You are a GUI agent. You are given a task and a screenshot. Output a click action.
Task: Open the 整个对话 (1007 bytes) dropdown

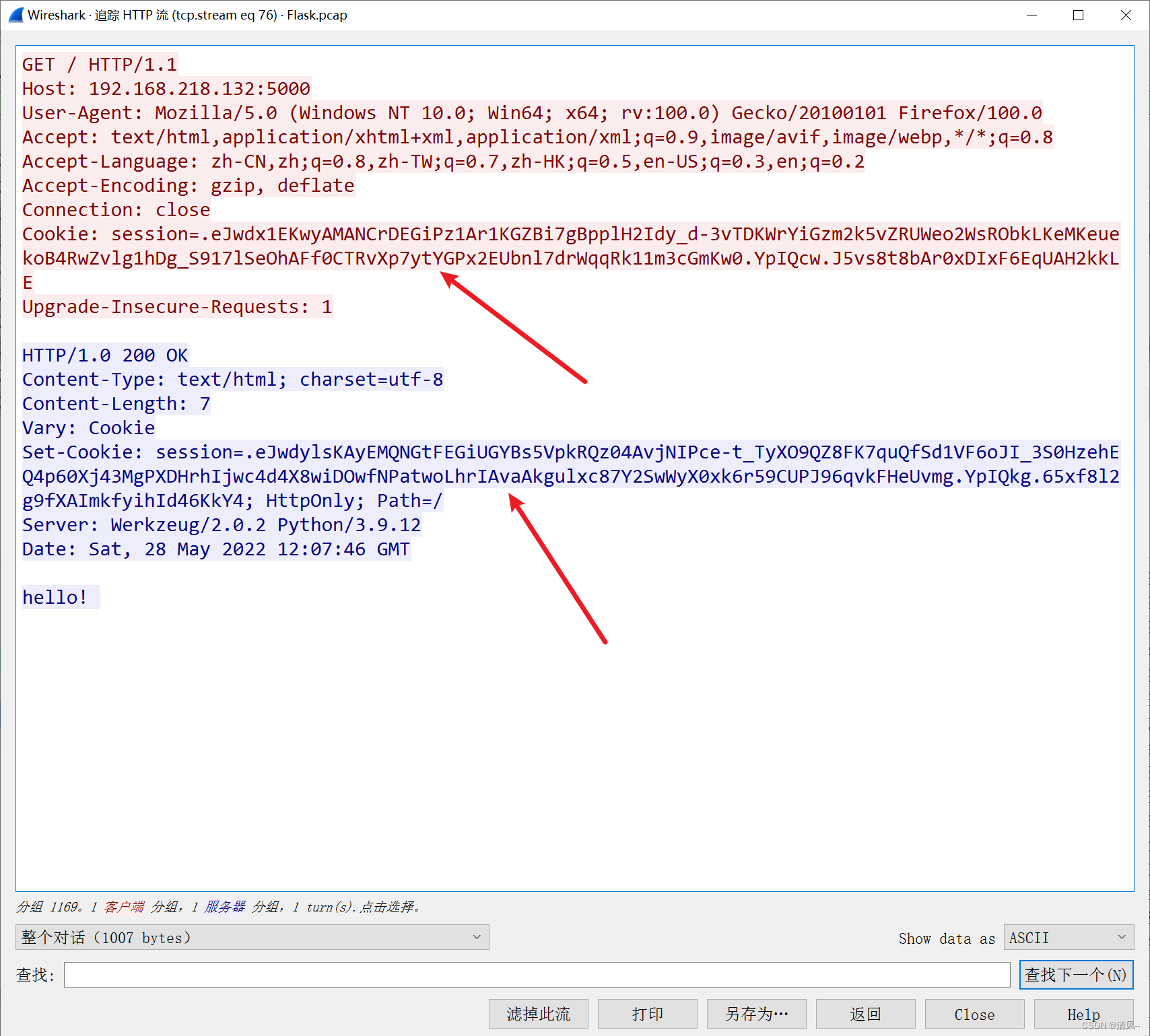pos(252,937)
